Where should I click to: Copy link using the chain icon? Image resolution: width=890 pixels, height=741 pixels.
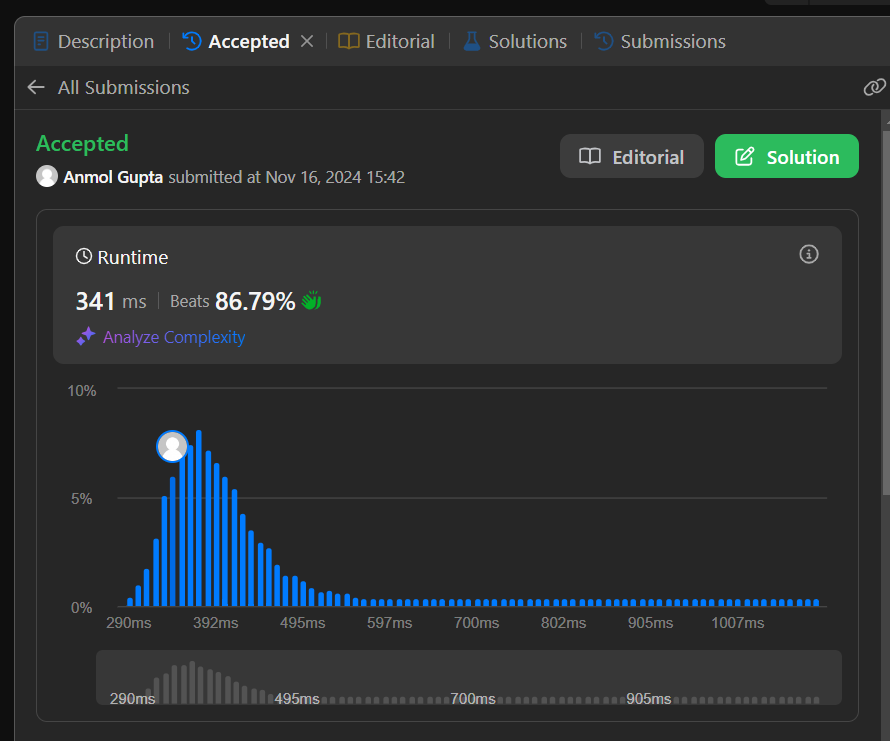click(874, 87)
